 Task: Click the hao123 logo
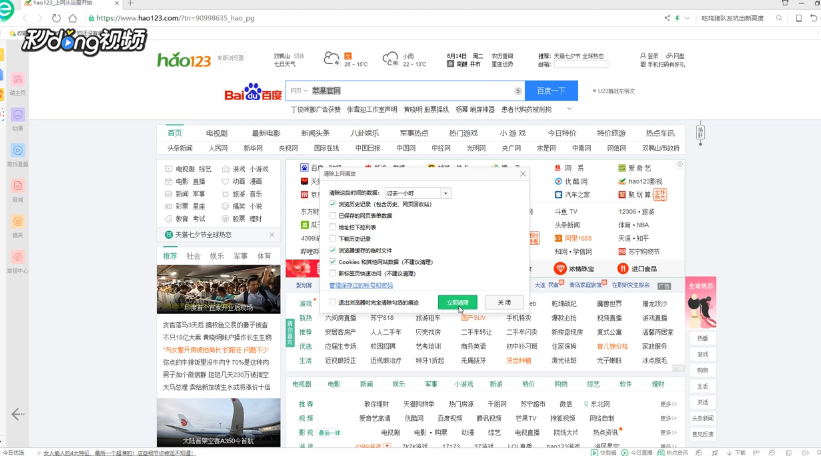(x=184, y=60)
